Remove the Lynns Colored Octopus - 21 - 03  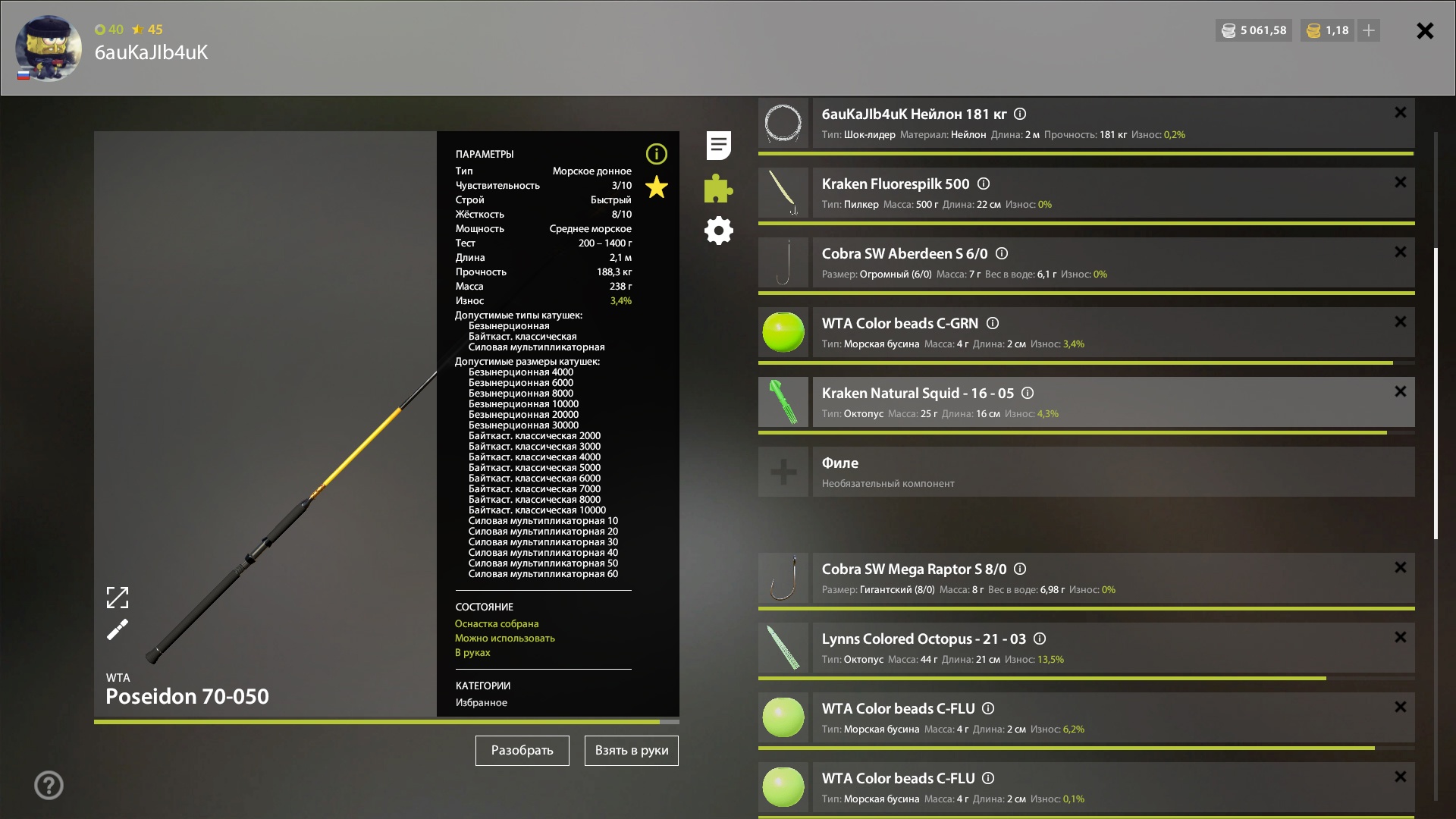pyautogui.click(x=1401, y=637)
